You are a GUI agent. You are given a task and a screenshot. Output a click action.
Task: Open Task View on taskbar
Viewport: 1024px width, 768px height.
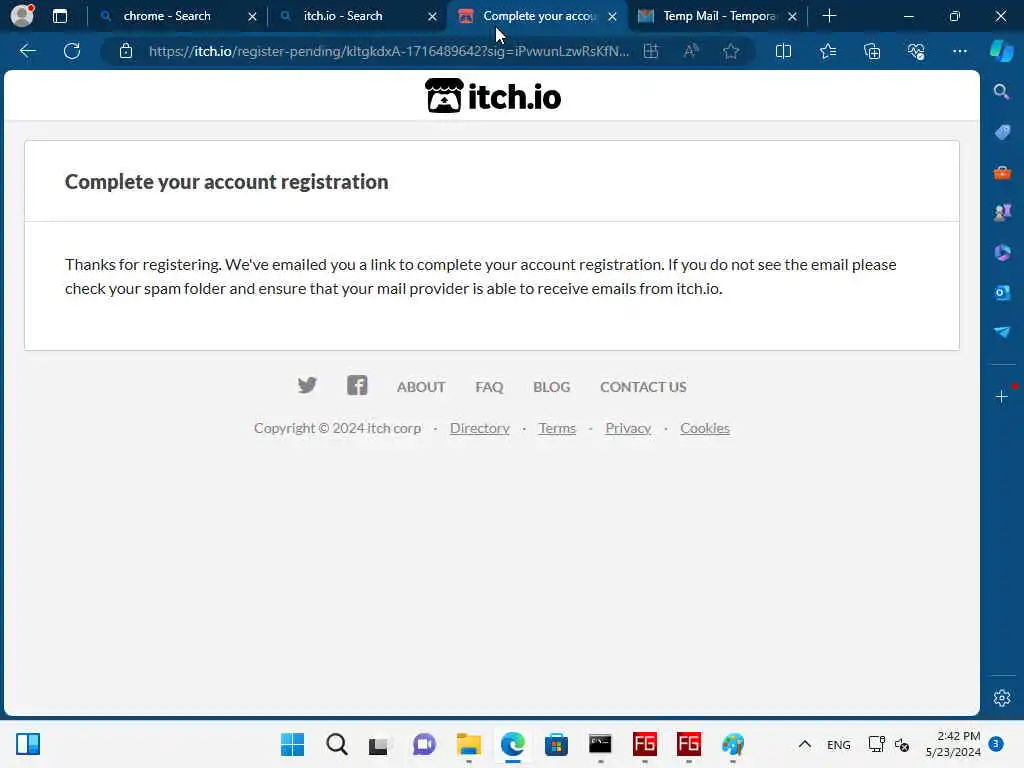pos(378,744)
